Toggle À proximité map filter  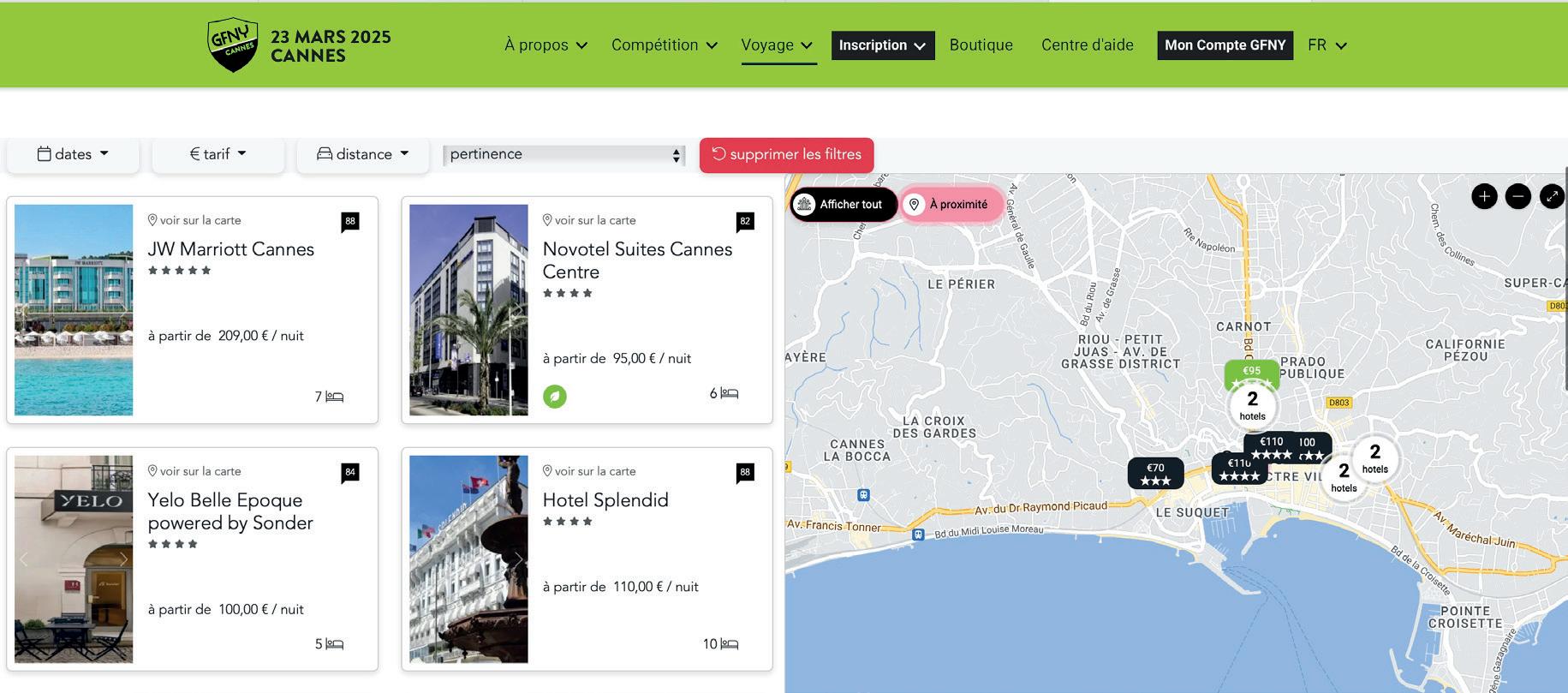951,205
